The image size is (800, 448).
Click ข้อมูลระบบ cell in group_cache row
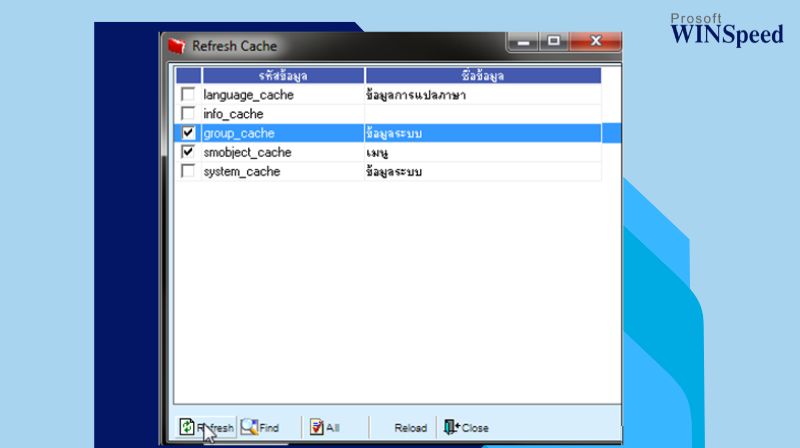(483, 133)
